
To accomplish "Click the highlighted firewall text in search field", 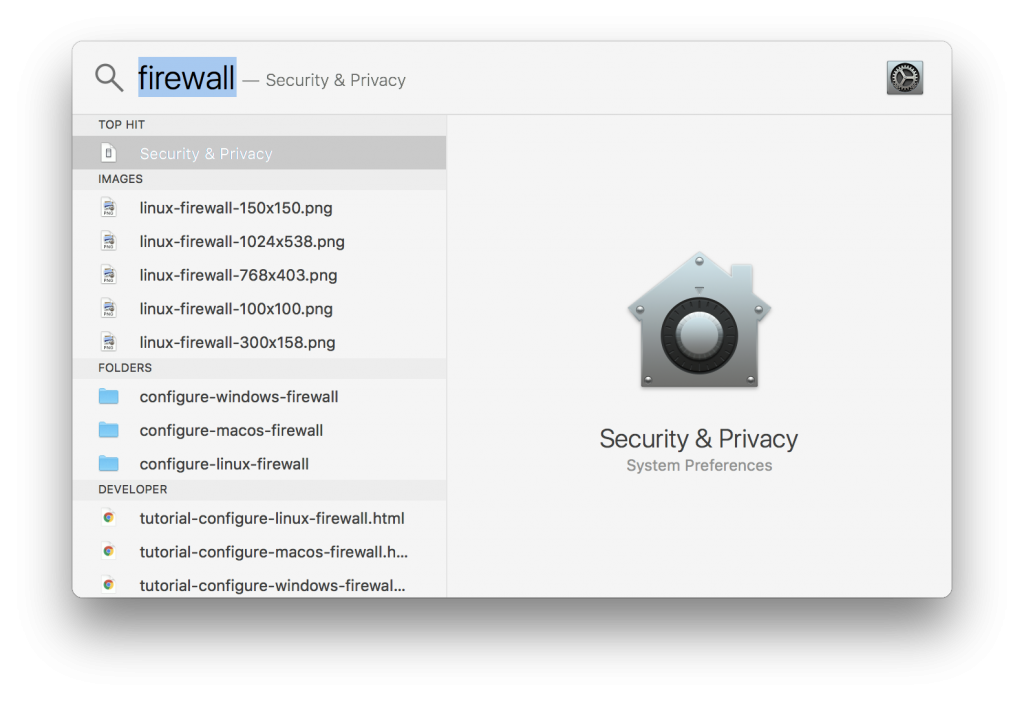I will click(186, 77).
